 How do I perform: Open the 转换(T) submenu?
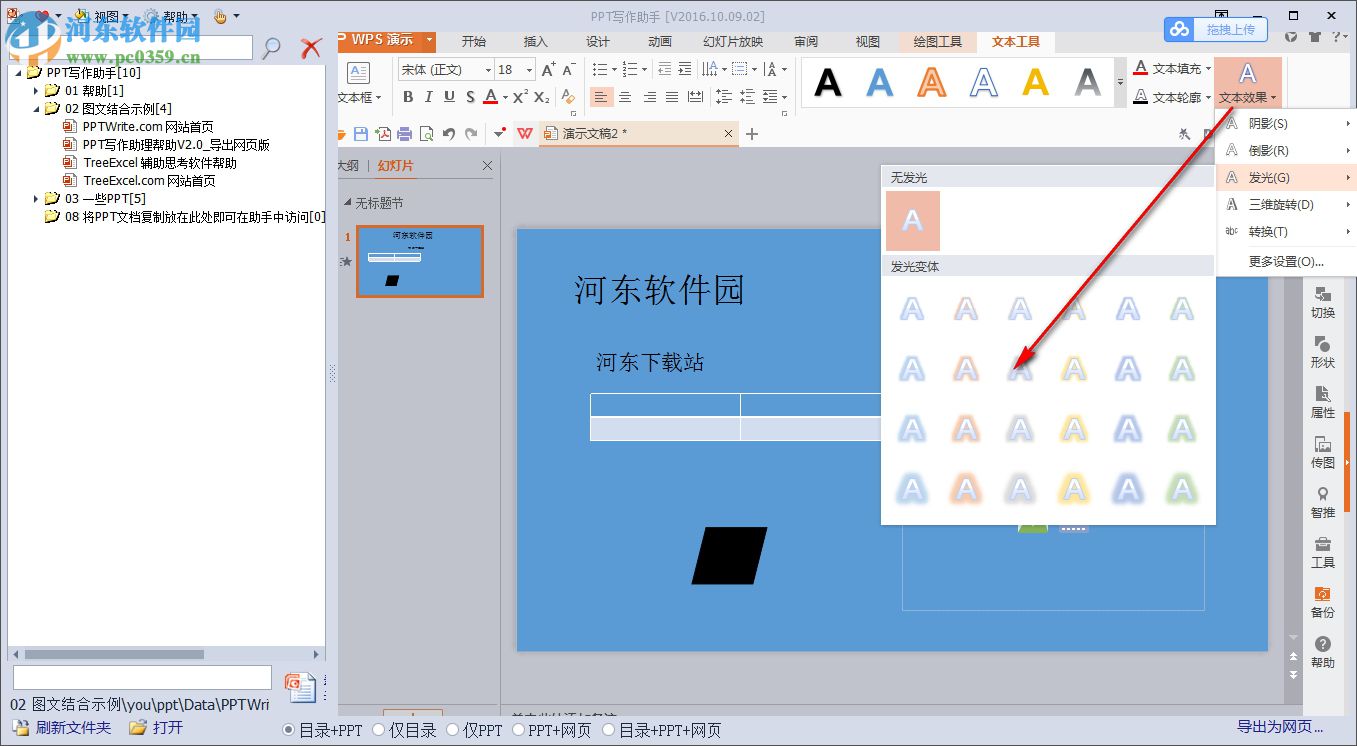coord(1286,232)
